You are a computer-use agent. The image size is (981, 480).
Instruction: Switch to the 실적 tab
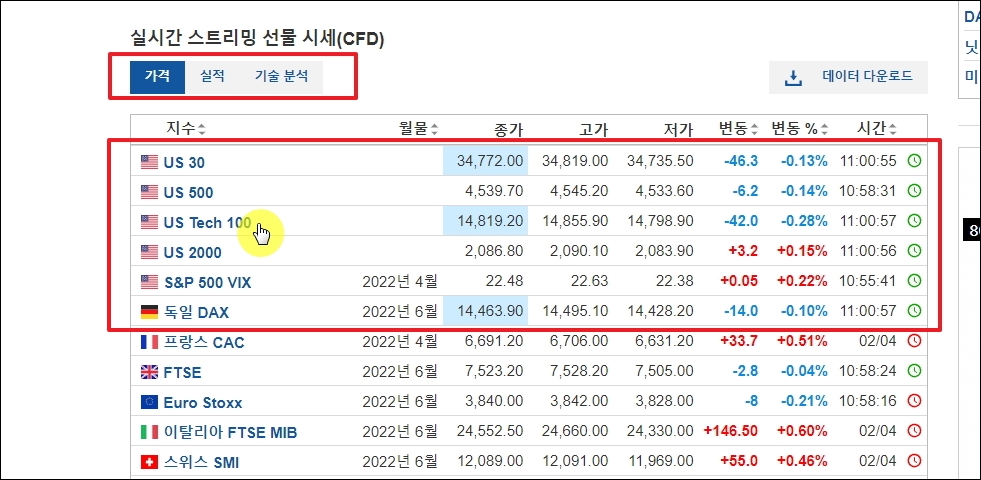(x=212, y=77)
